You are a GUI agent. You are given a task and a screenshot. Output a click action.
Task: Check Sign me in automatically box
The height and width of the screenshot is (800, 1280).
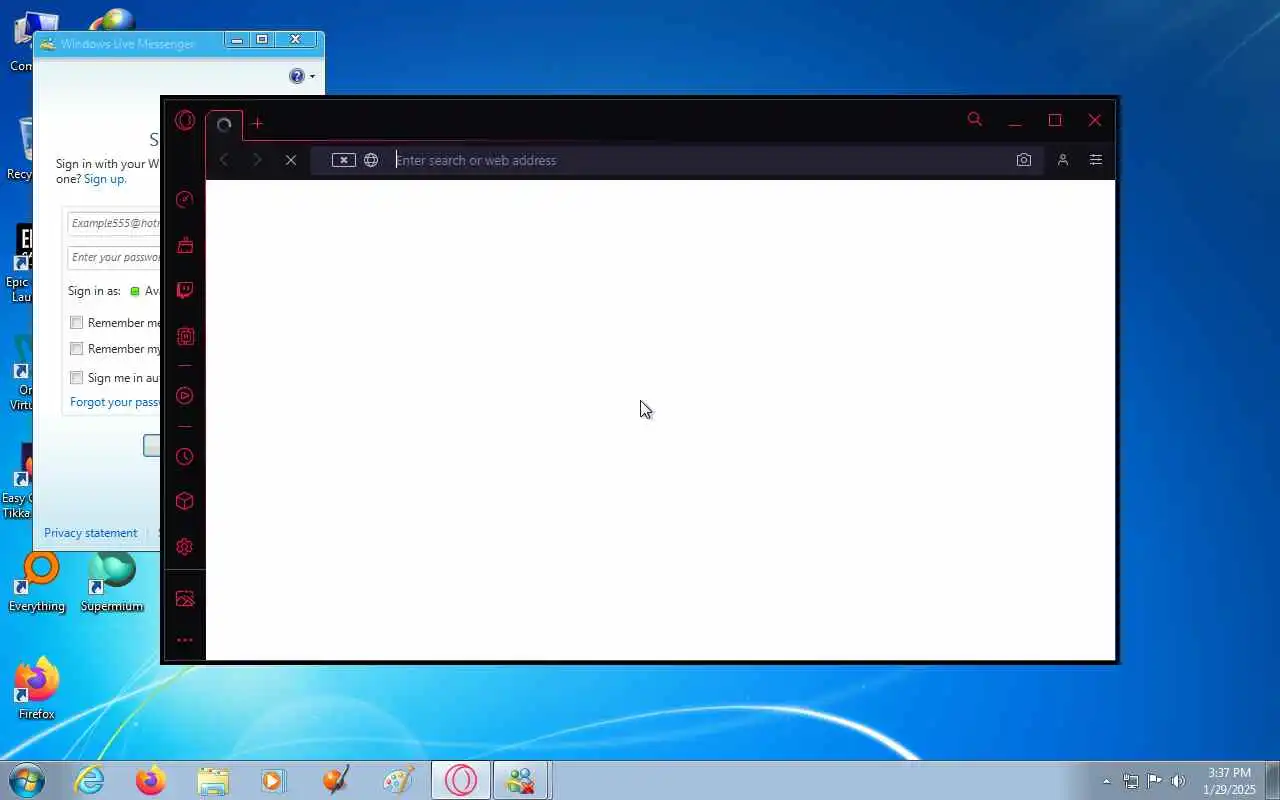click(x=76, y=378)
